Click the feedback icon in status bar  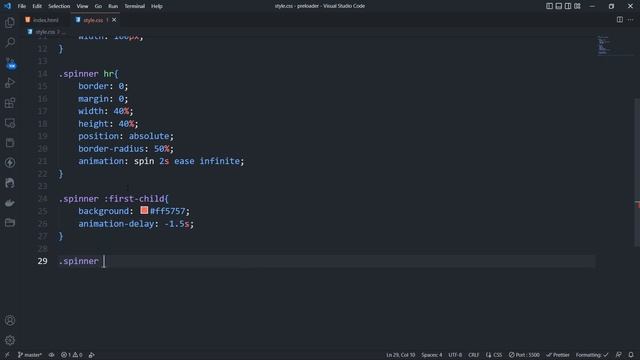pyautogui.click(x=619, y=355)
